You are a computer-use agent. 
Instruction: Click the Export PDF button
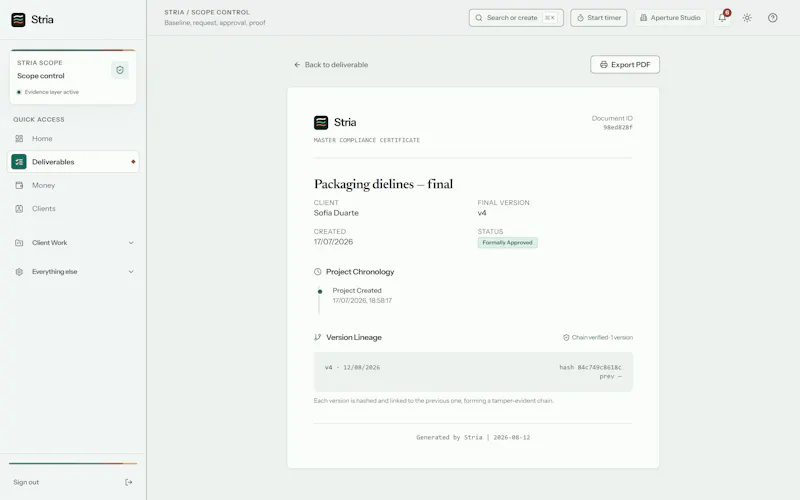(624, 65)
